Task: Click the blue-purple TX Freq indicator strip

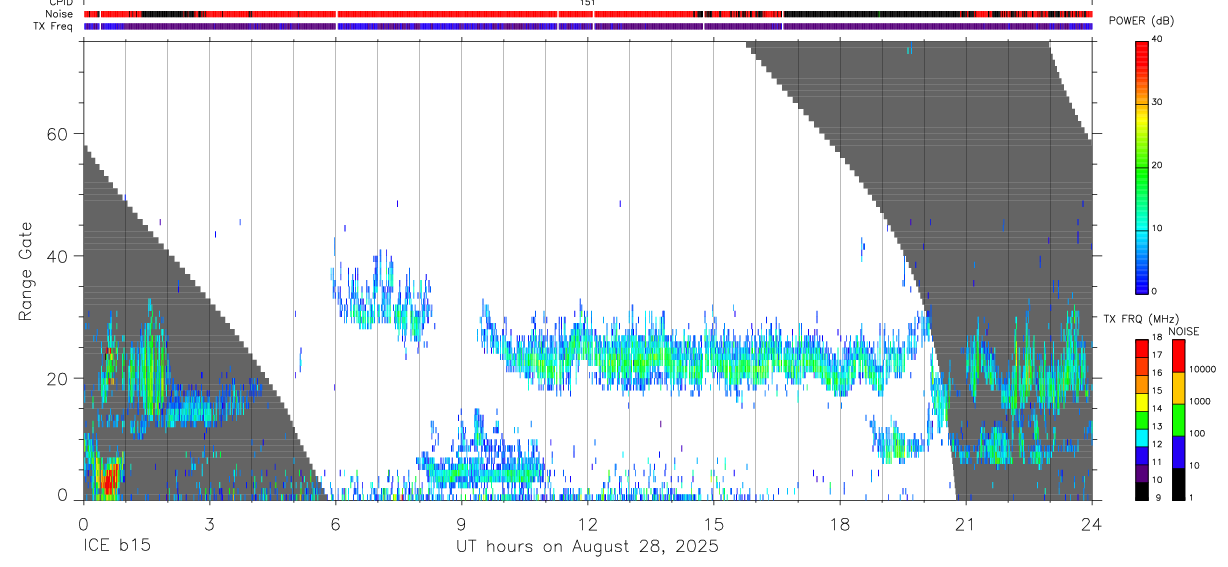Action: click(x=587, y=26)
